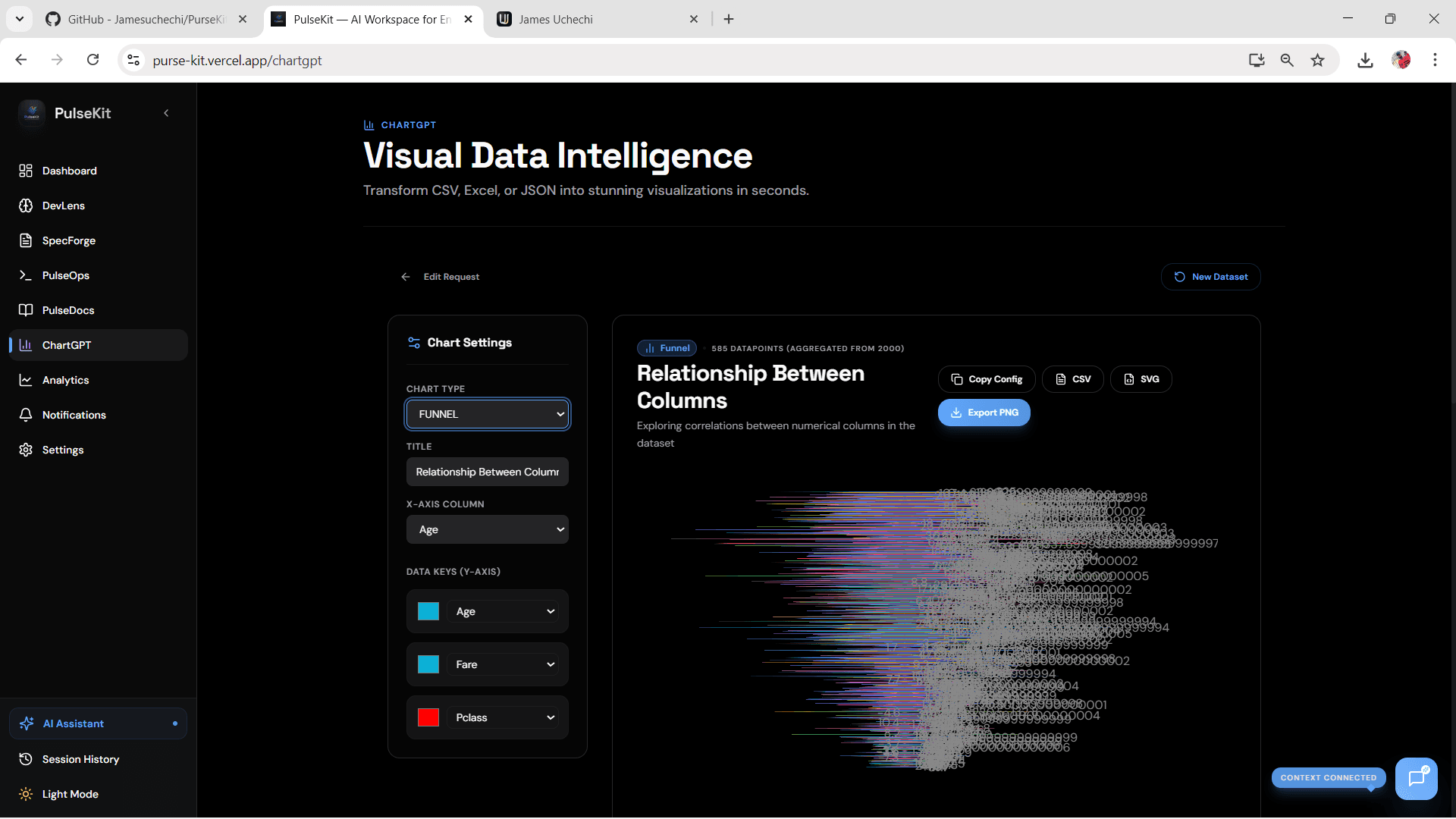Open the X-Axis Column dropdown
Screen dimensions: 1456x819
[488, 529]
